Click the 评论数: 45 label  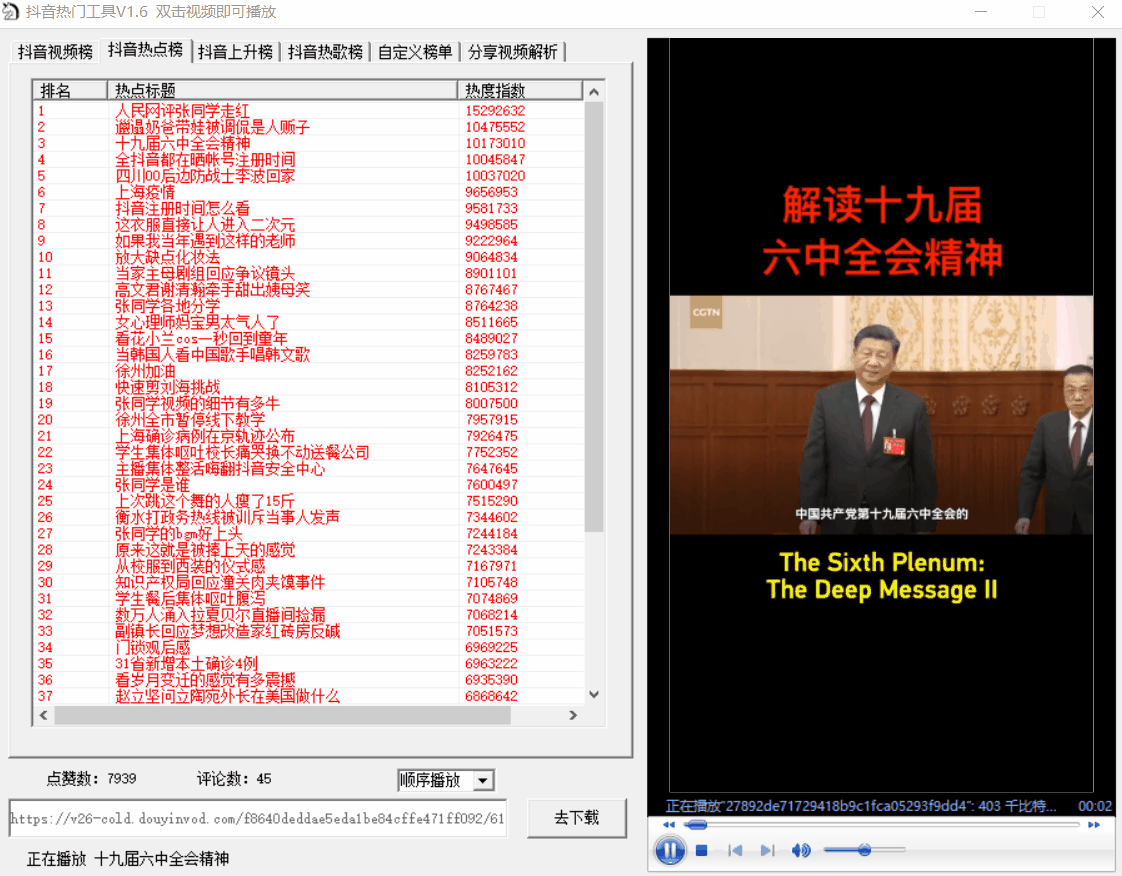point(234,779)
